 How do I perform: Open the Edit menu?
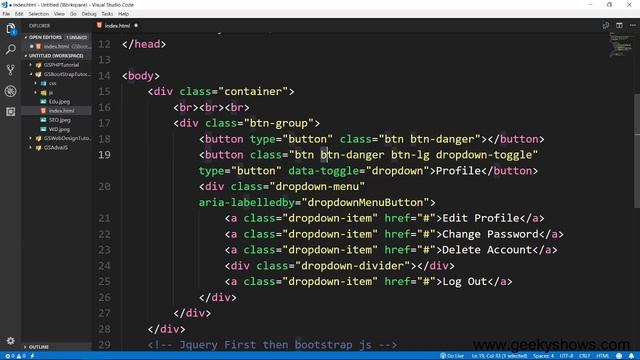(x=19, y=14)
